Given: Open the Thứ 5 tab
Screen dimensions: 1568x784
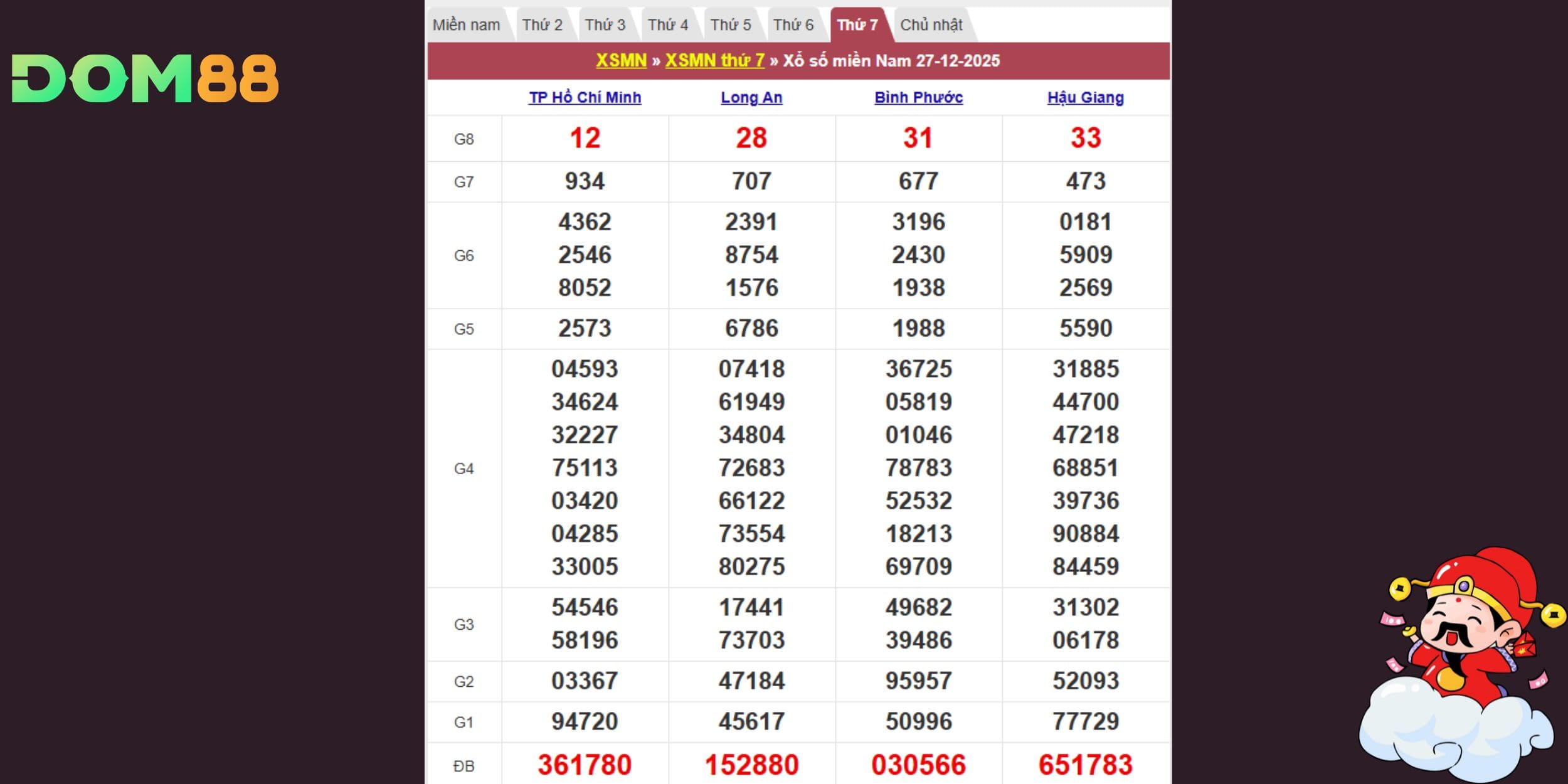Looking at the screenshot, I should (730, 25).
